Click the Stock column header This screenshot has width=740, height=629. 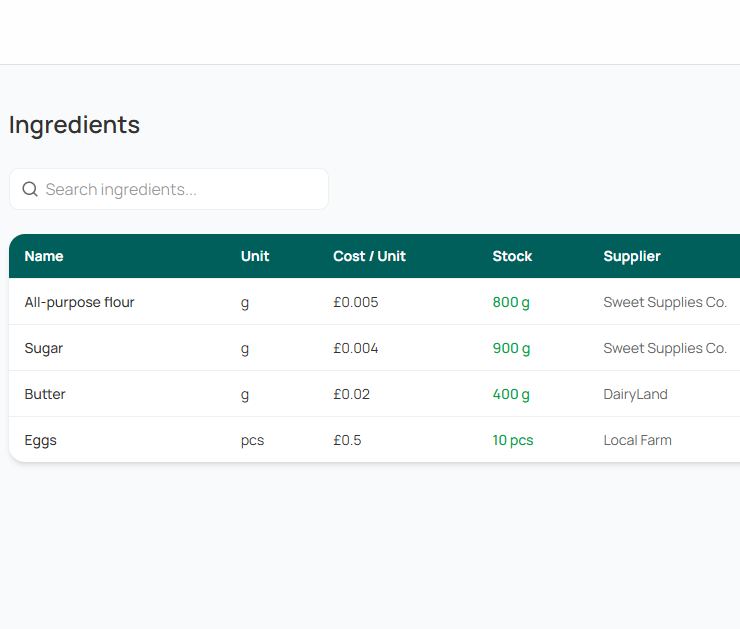(x=512, y=256)
